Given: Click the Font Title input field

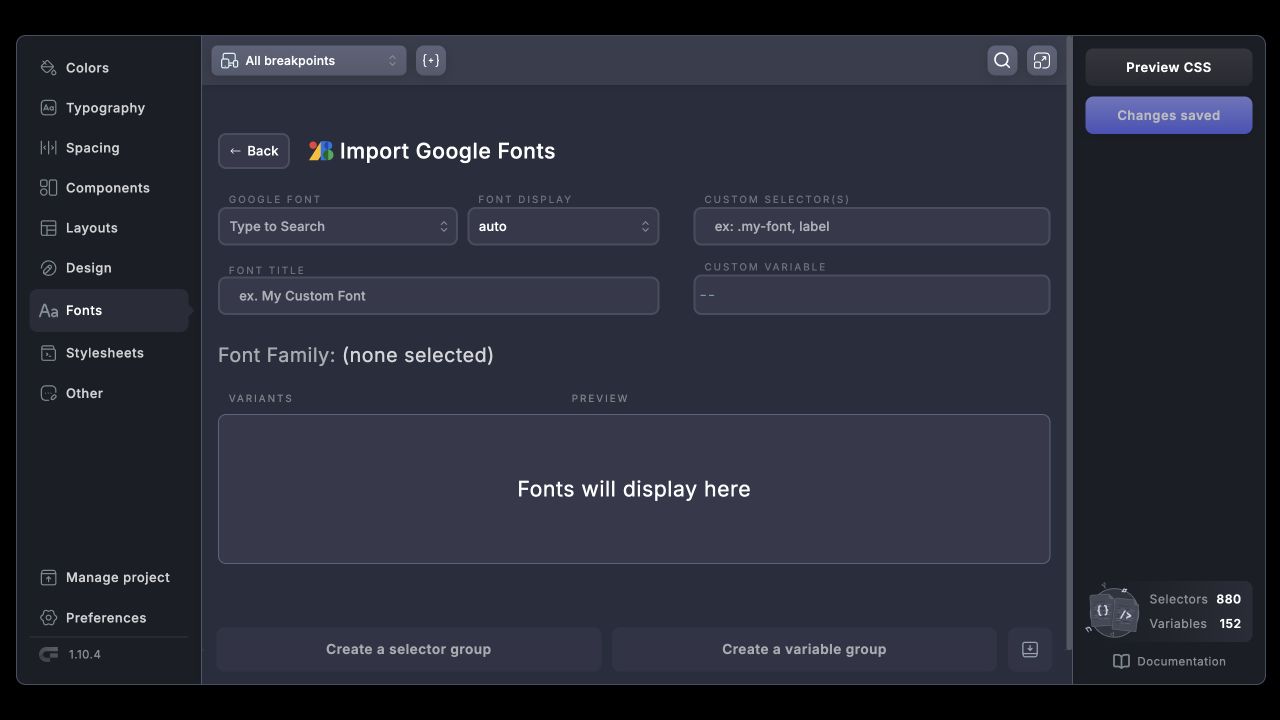Looking at the screenshot, I should coord(438,296).
